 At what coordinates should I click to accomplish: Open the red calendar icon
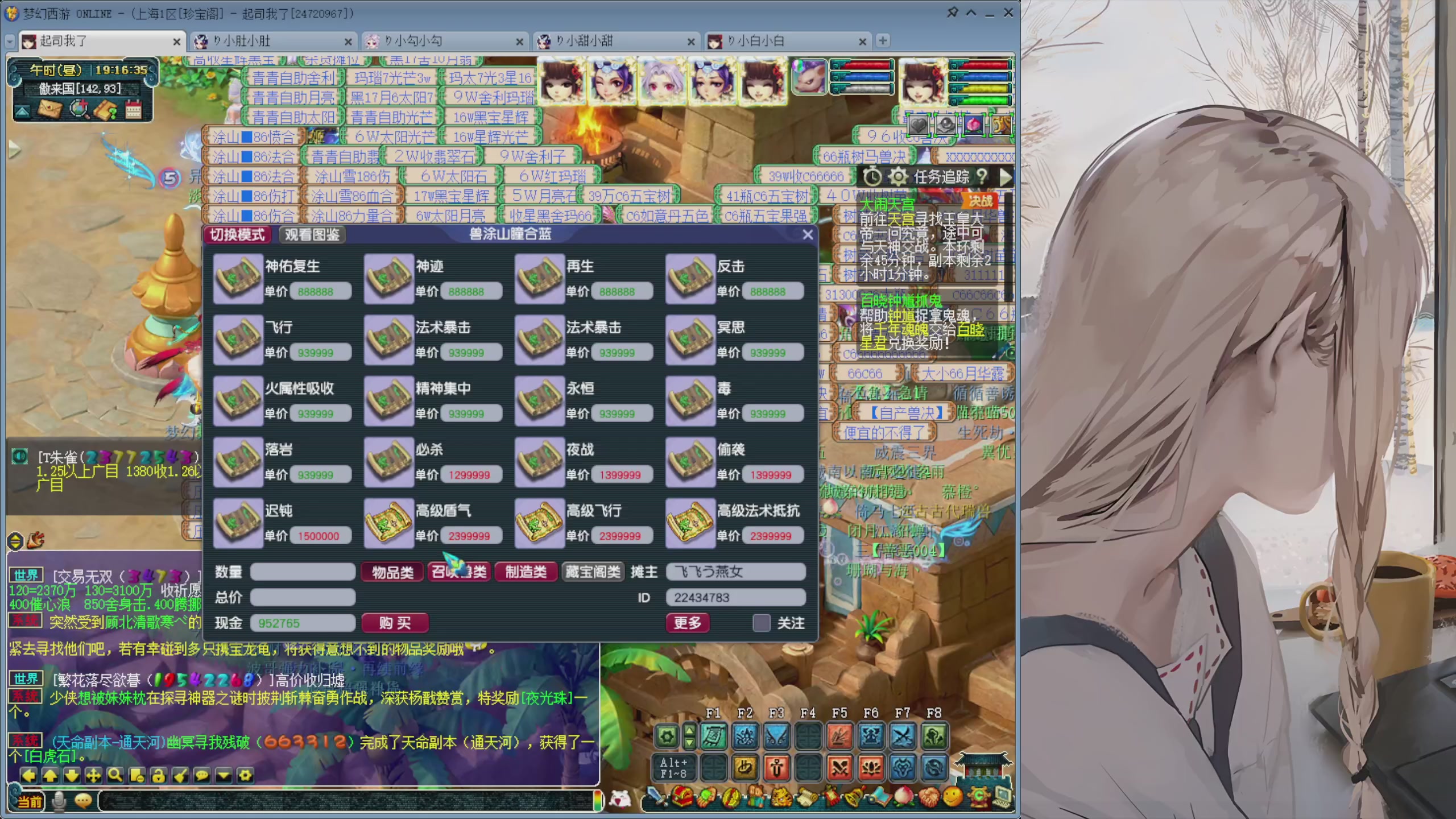133,109
